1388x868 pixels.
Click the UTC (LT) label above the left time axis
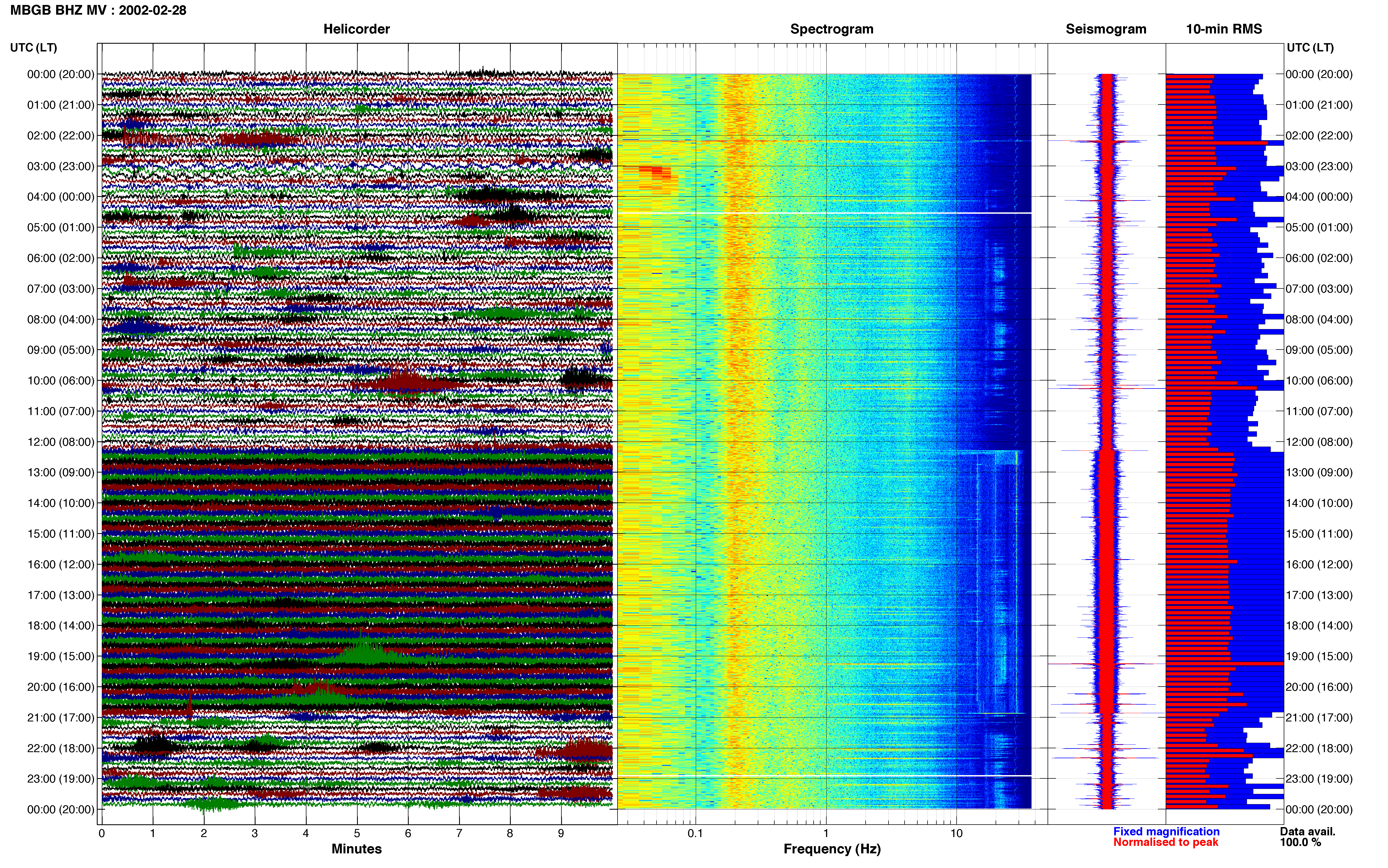(34, 48)
